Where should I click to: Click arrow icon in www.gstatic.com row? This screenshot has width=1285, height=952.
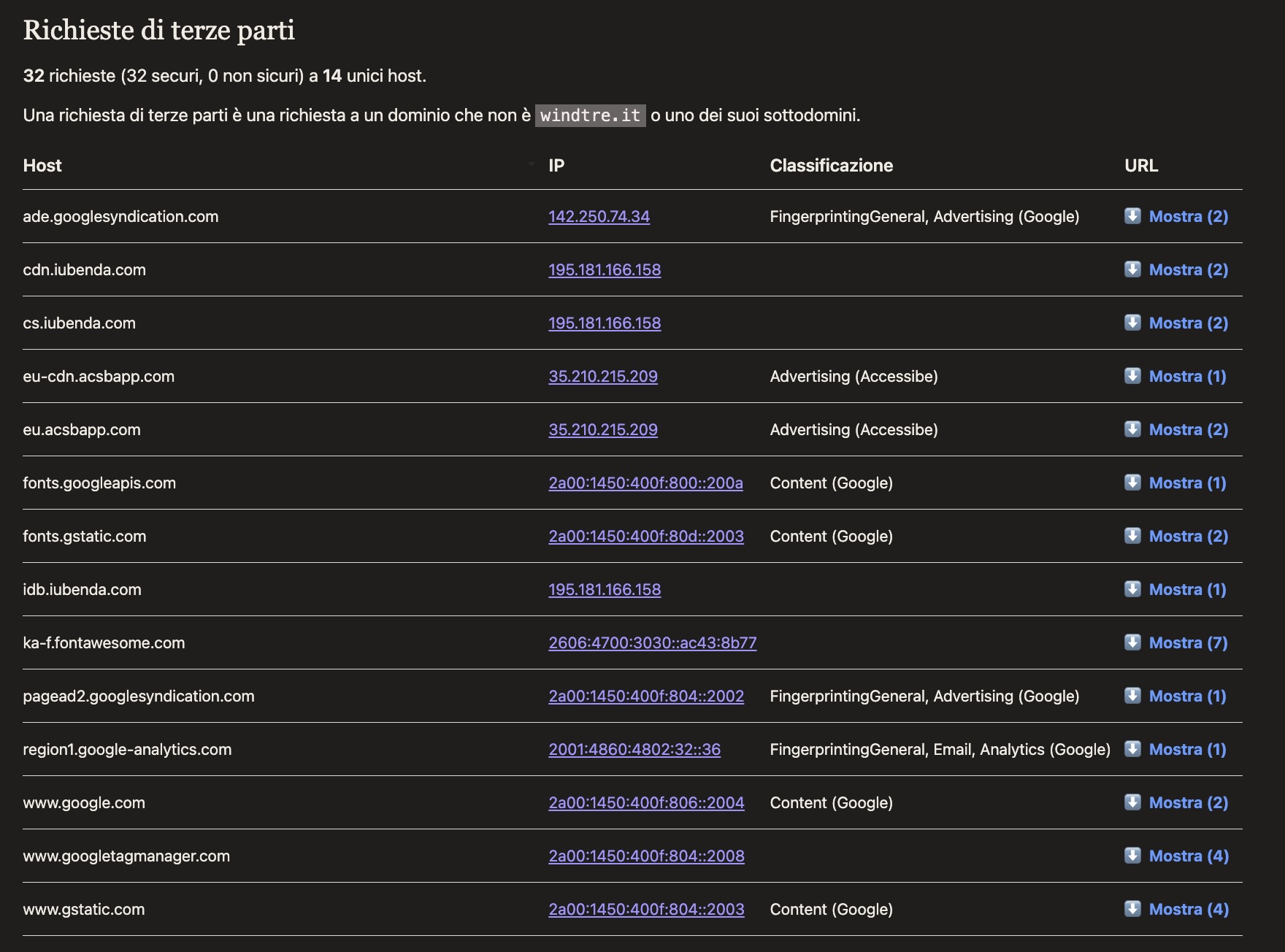pyautogui.click(x=1132, y=909)
